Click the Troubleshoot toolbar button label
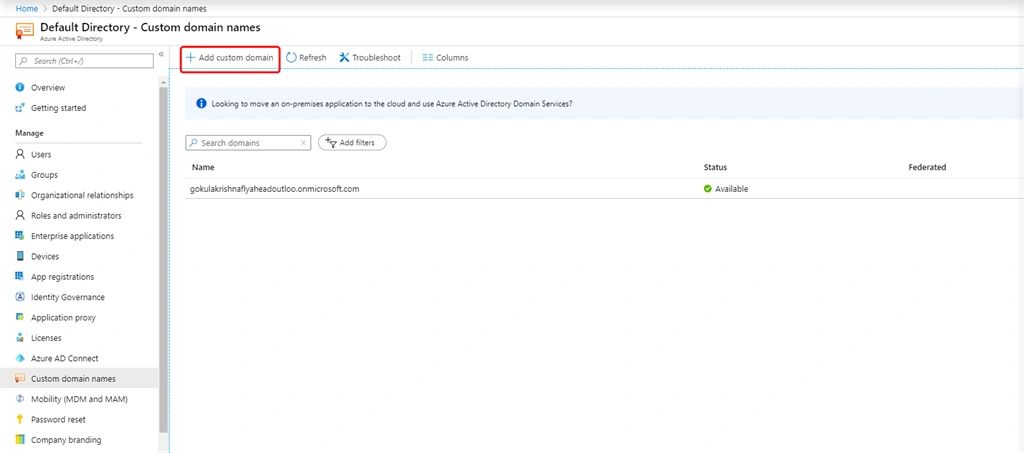 click(x=377, y=57)
